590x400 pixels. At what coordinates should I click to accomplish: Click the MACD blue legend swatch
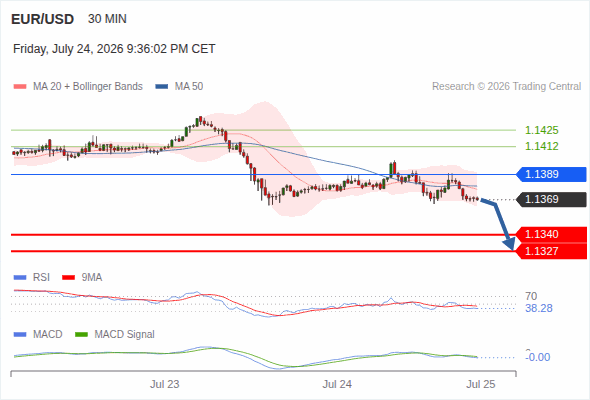[20, 335]
